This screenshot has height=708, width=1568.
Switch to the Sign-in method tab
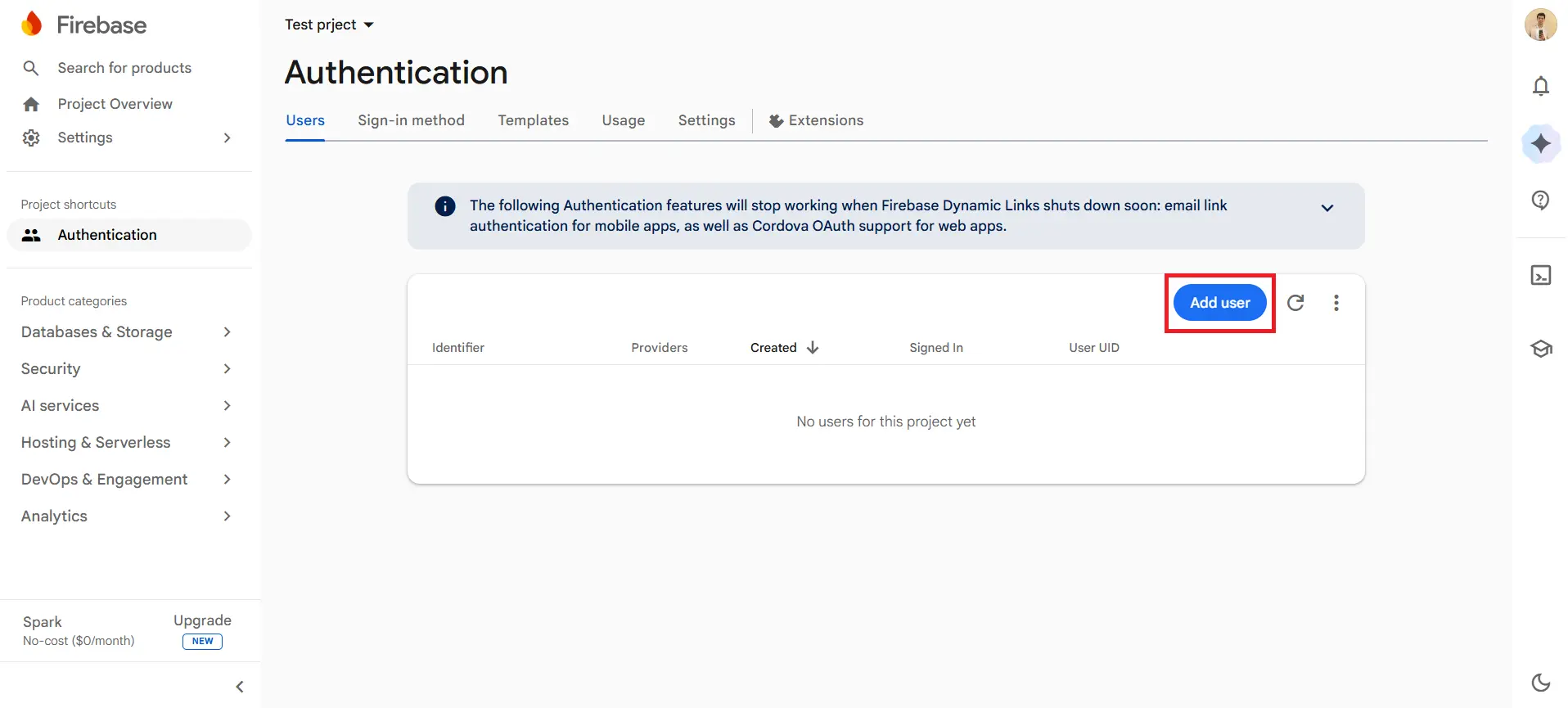coord(411,120)
